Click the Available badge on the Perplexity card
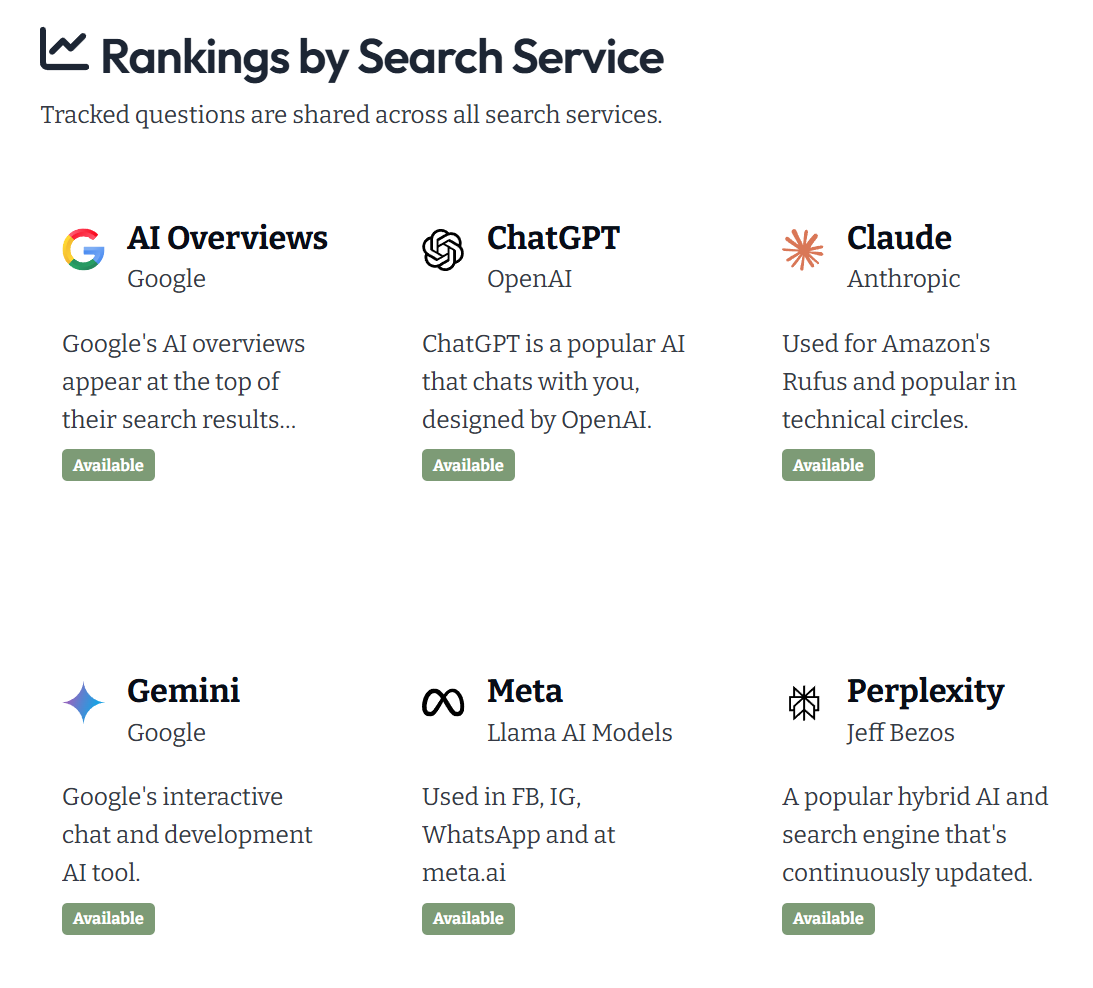This screenshot has height=988, width=1093. click(x=828, y=918)
